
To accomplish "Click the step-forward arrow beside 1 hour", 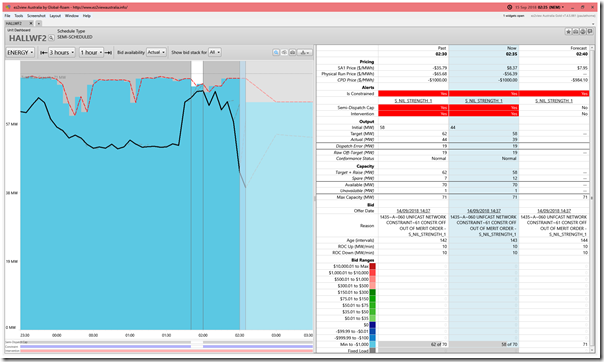I will pyautogui.click(x=108, y=52).
